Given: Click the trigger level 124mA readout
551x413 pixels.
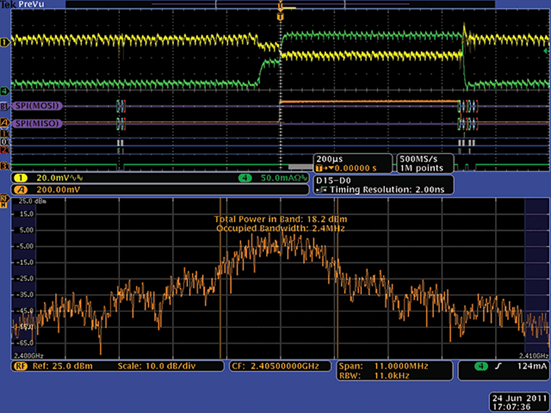Looking at the screenshot, I should pos(532,366).
